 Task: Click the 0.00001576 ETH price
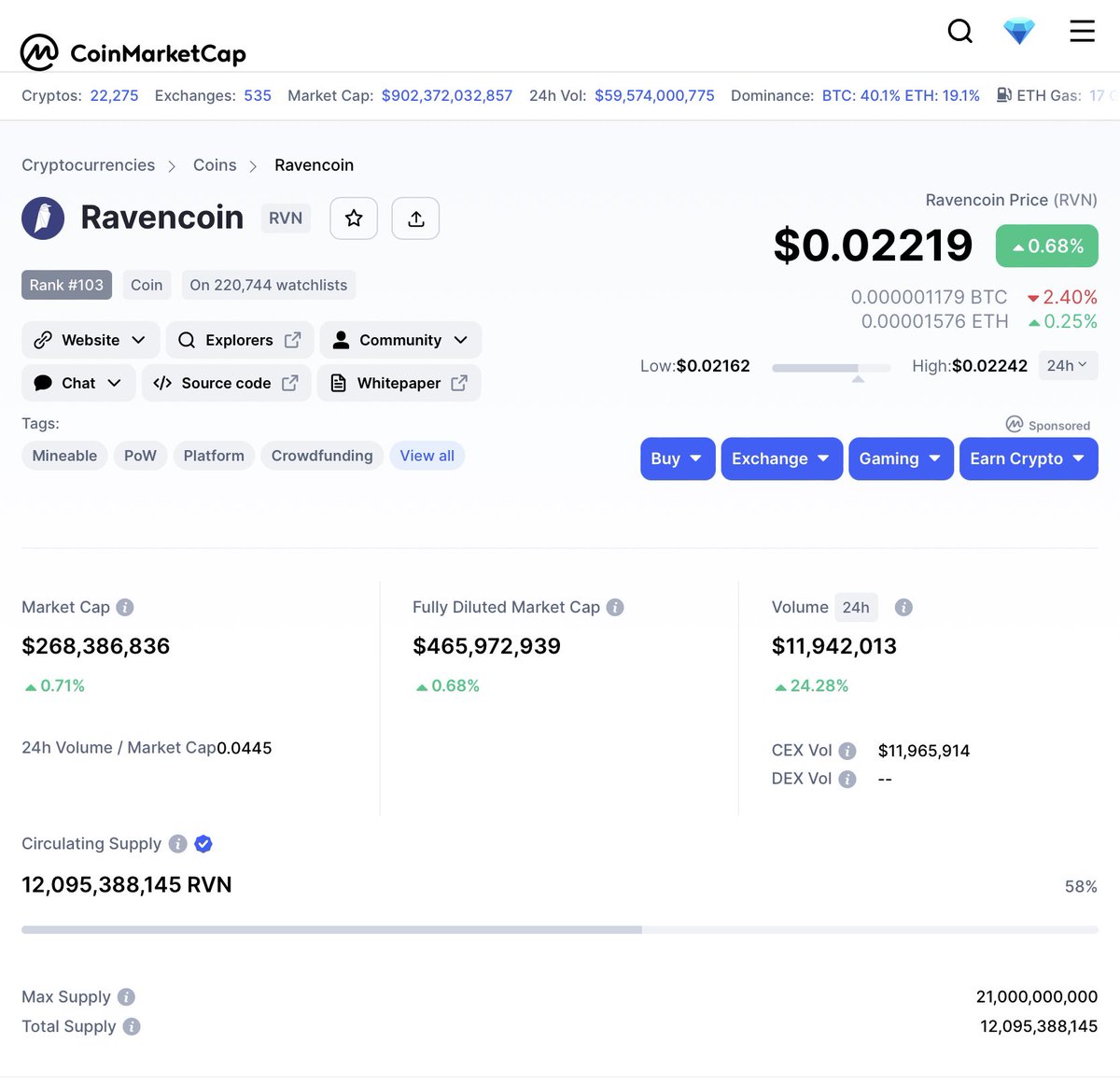pos(934,321)
